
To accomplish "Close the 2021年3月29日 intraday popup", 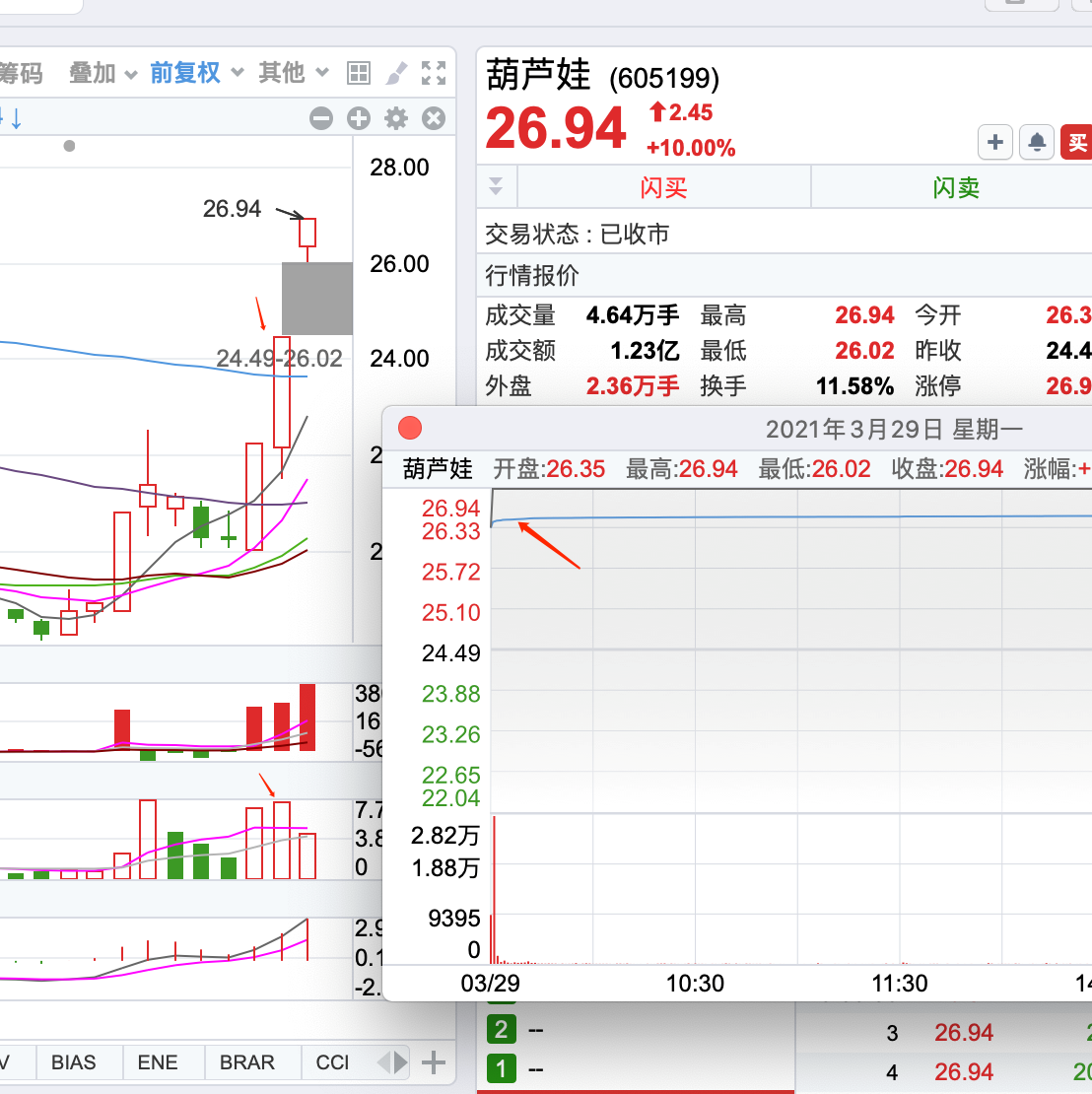I will 410,428.
